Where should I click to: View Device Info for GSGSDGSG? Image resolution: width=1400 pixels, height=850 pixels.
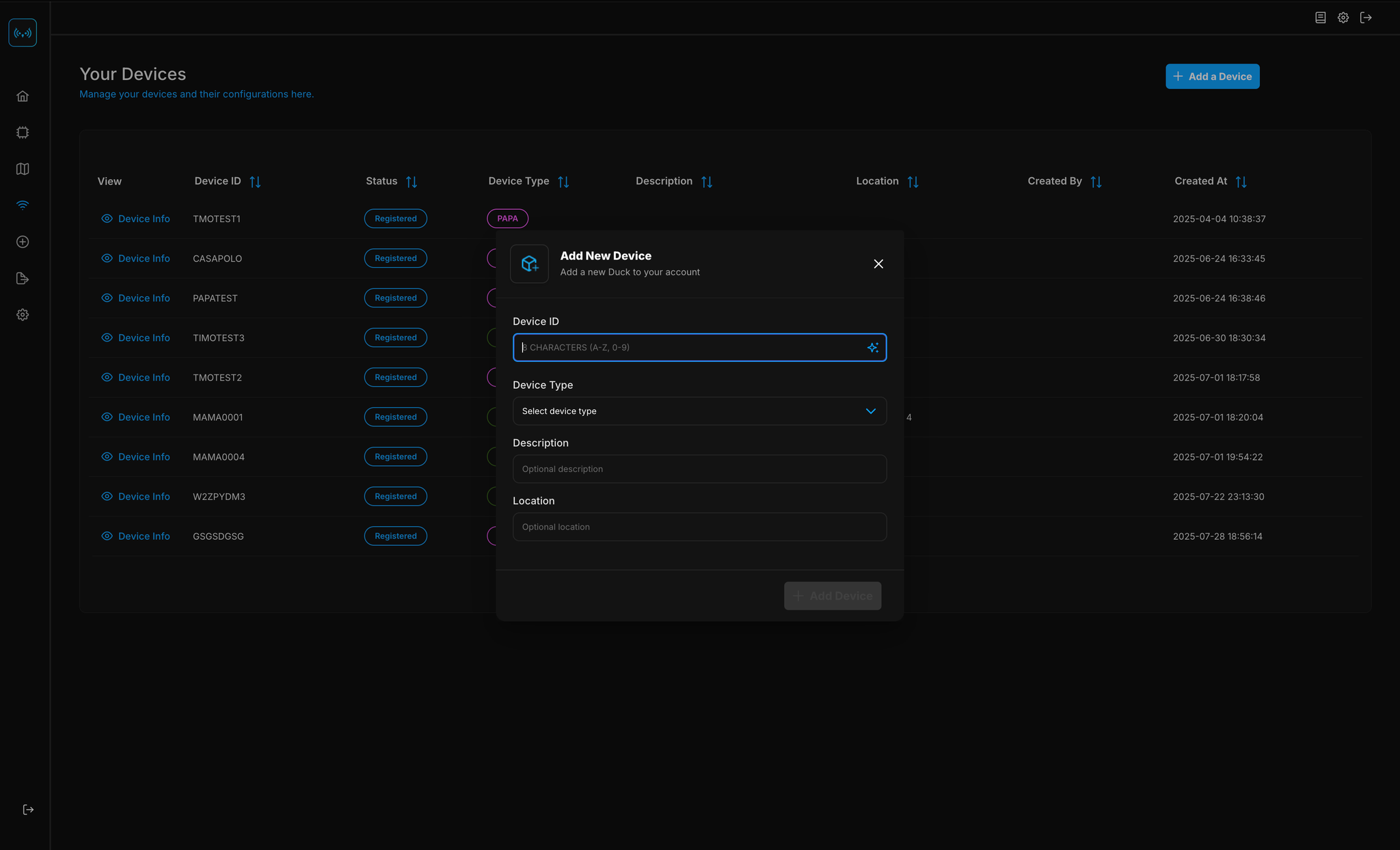(135, 536)
